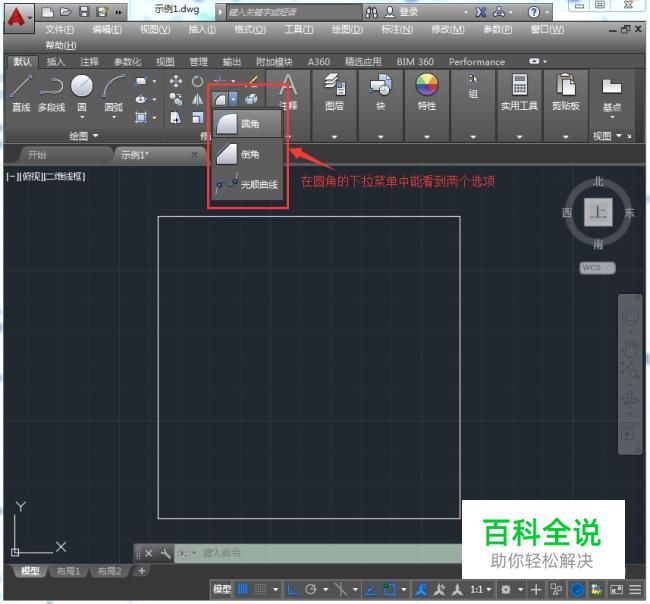Click the Fillet icon in the ribbon
This screenshot has width=650, height=604.
pyautogui.click(x=220, y=99)
